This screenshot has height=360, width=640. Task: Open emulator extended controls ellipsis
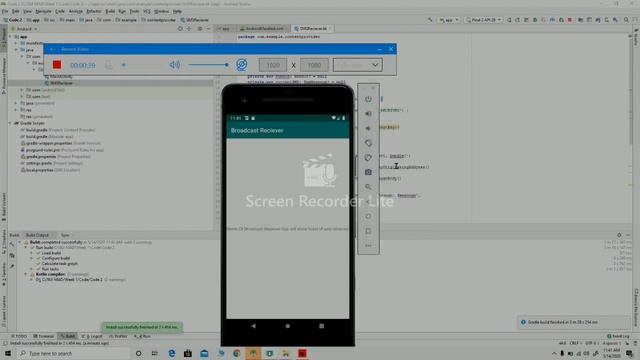click(x=368, y=246)
